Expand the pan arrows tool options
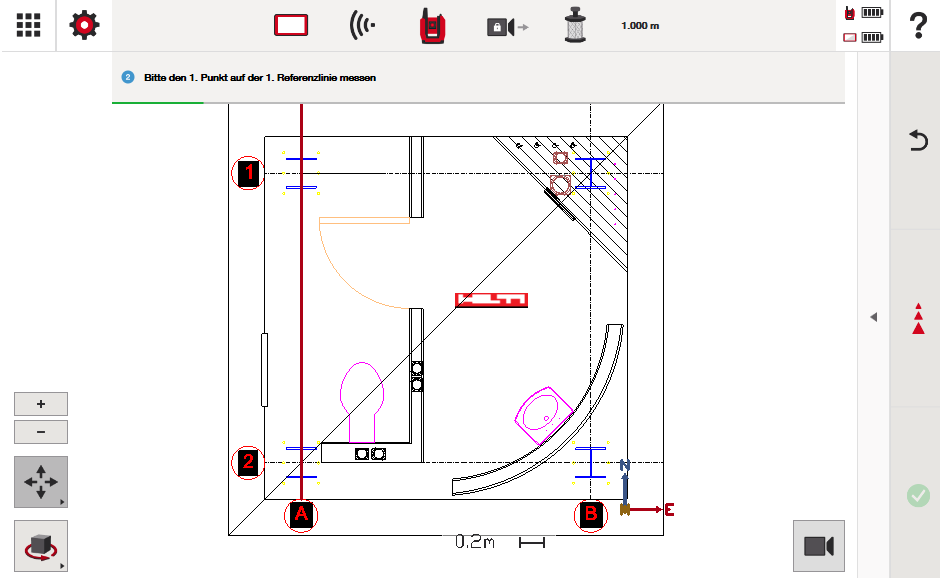The height and width of the screenshot is (578, 940). [41, 482]
